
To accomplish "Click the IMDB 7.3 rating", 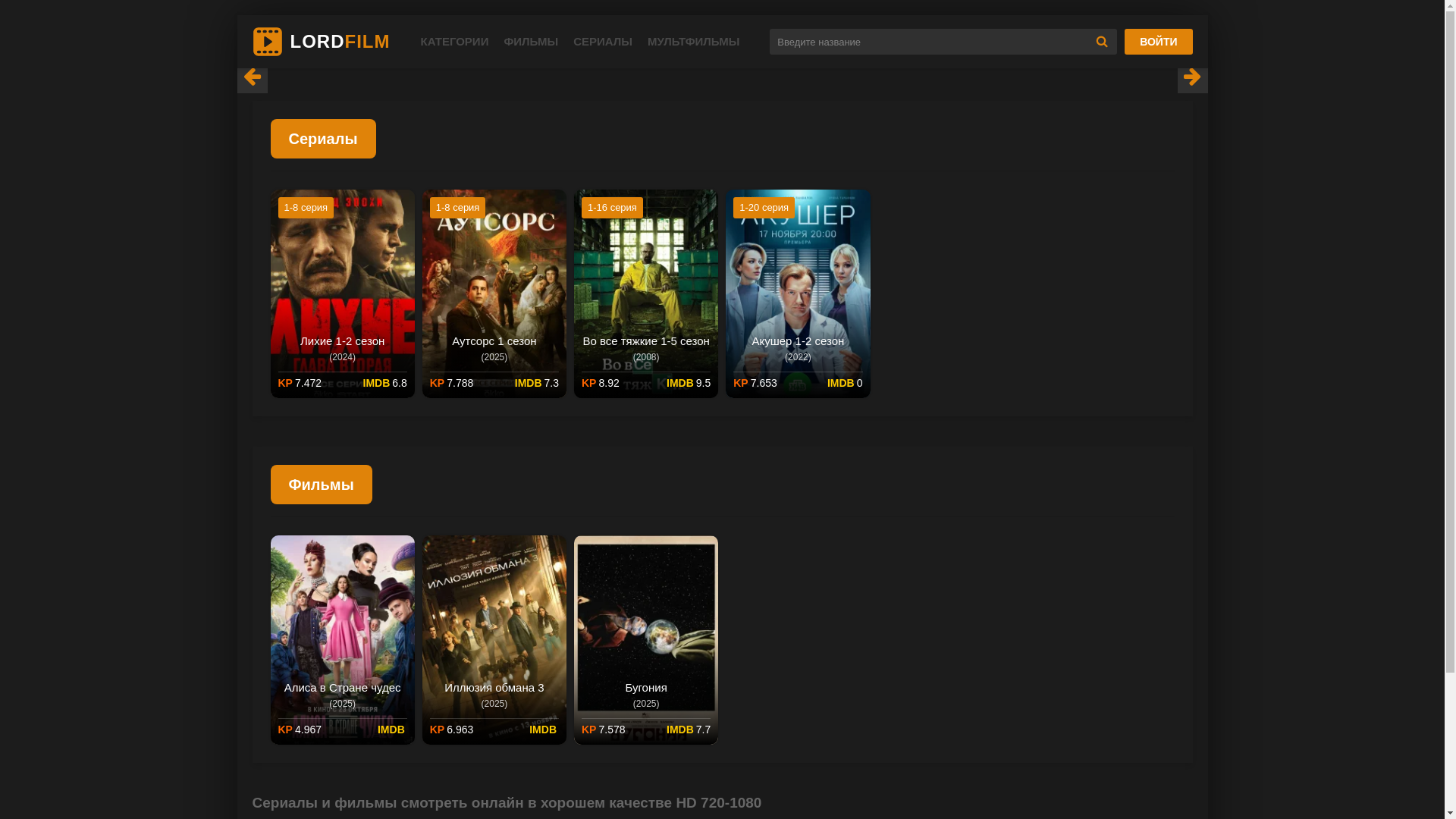I will [536, 383].
